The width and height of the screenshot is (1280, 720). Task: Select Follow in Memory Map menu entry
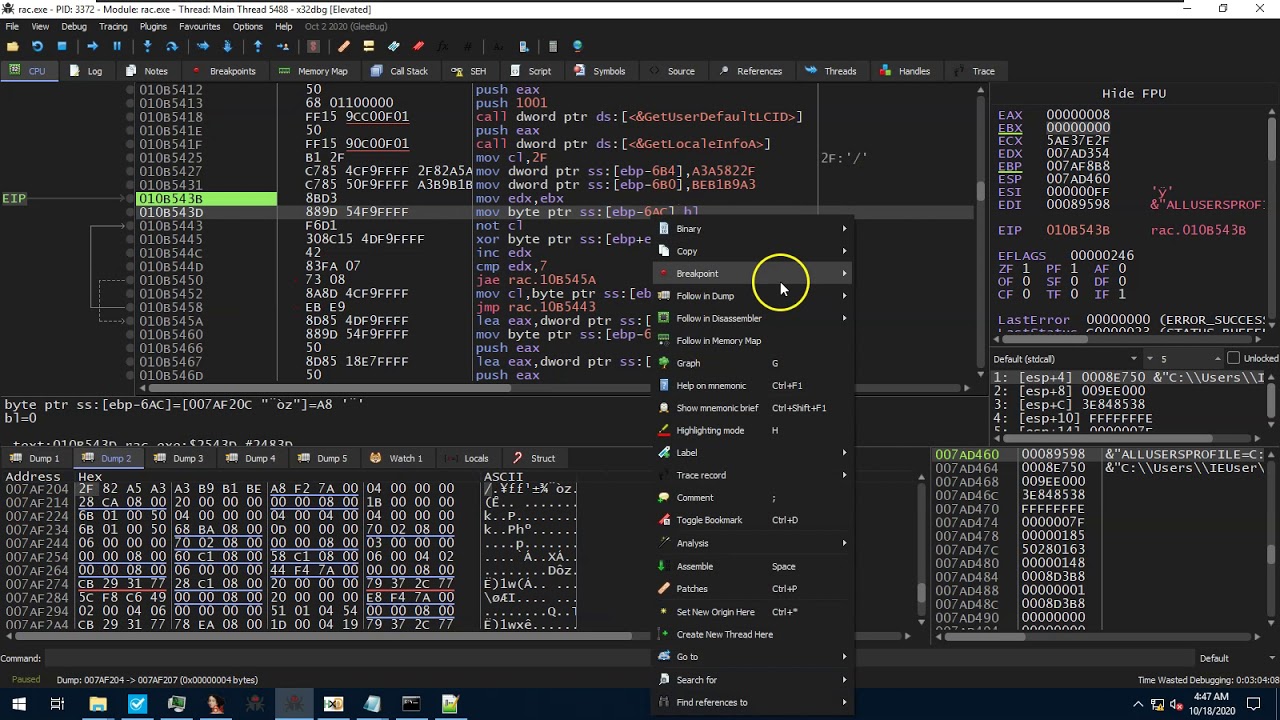pyautogui.click(x=753, y=341)
